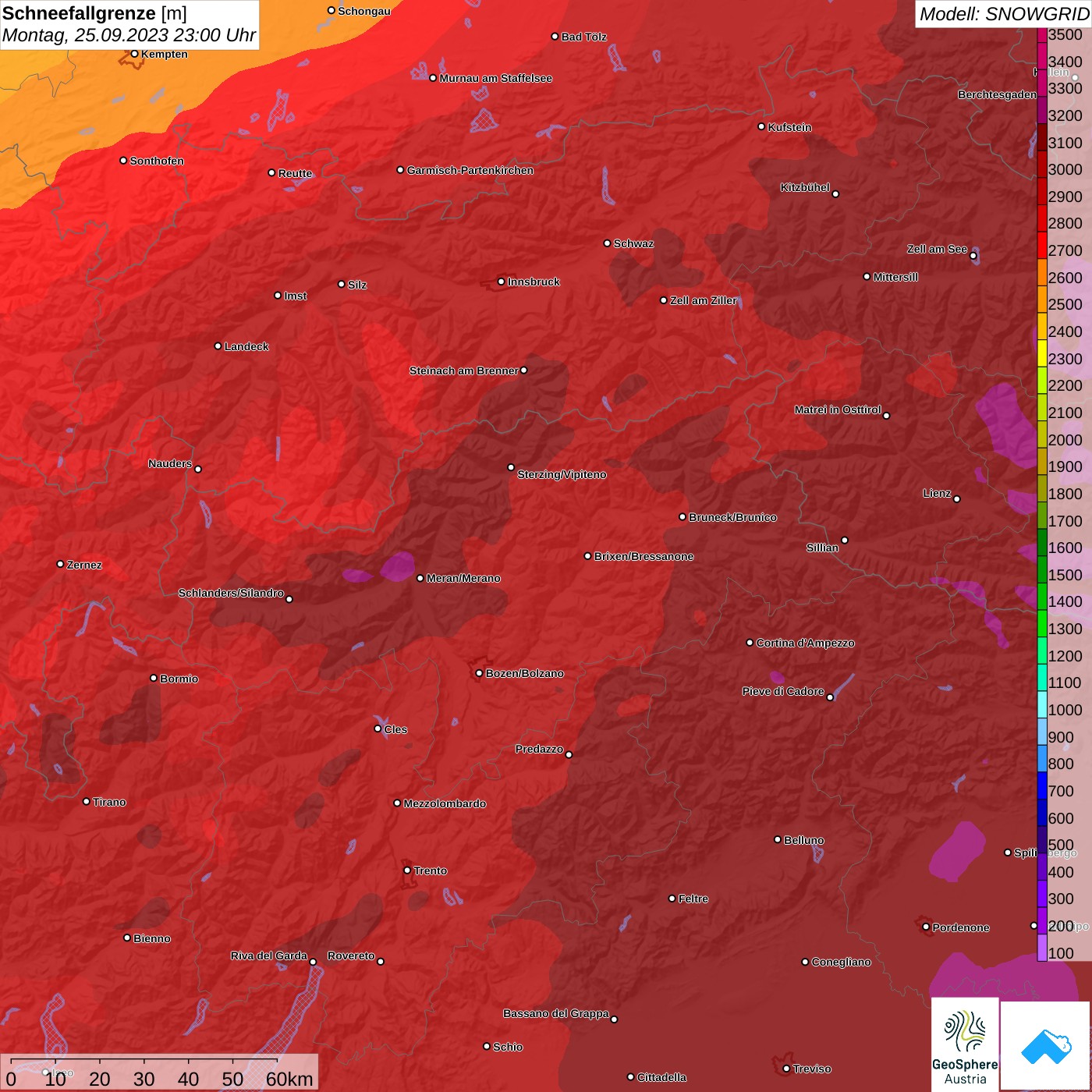Click the Modell: SNOWGRID label
Screen dimensions: 1092x1092
[1003, 13]
